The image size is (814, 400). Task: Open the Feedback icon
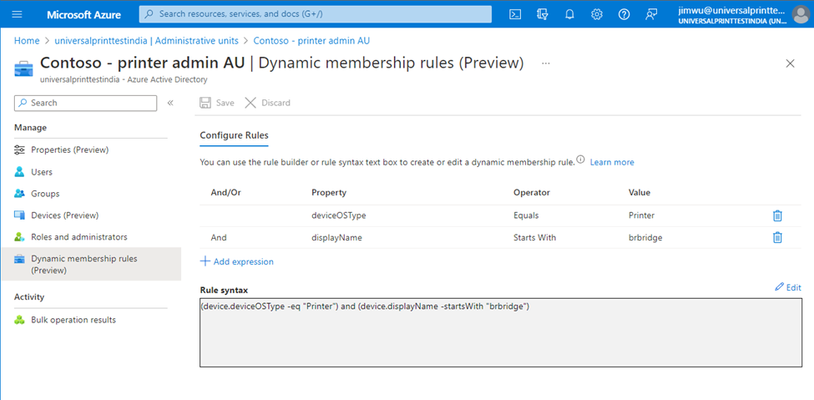(652, 14)
